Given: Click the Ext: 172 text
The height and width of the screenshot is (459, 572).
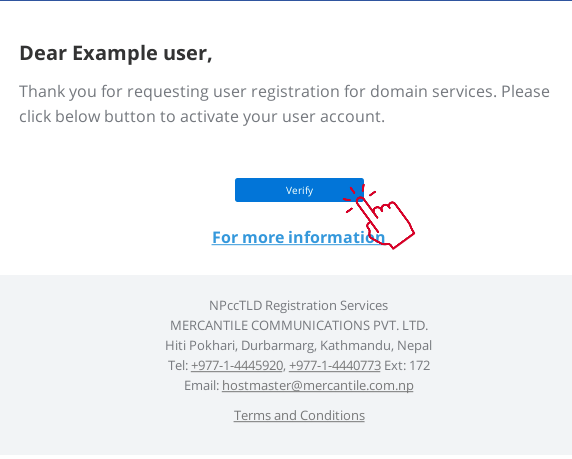Looking at the screenshot, I should tap(407, 366).
